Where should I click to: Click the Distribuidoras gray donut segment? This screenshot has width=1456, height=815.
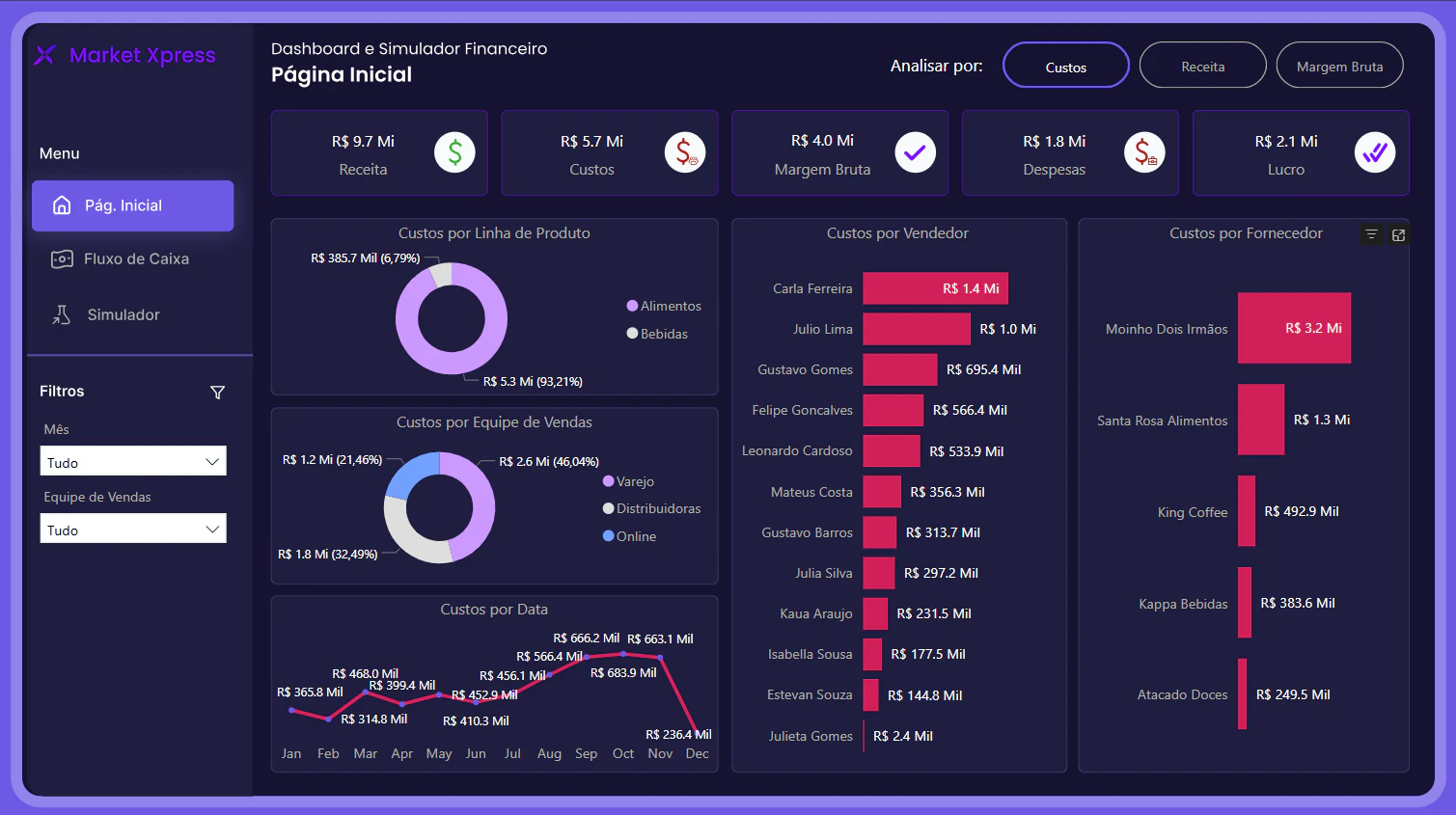[410, 540]
